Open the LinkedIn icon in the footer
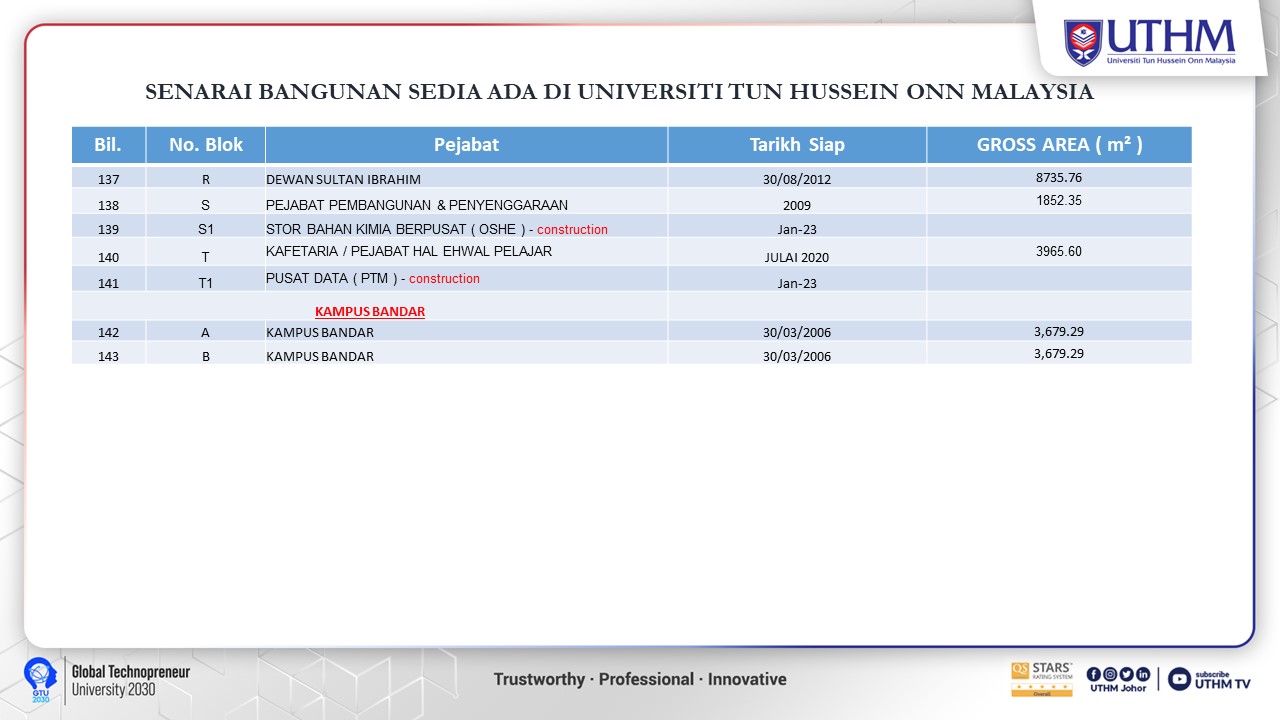1280x720 pixels. coord(1142,674)
